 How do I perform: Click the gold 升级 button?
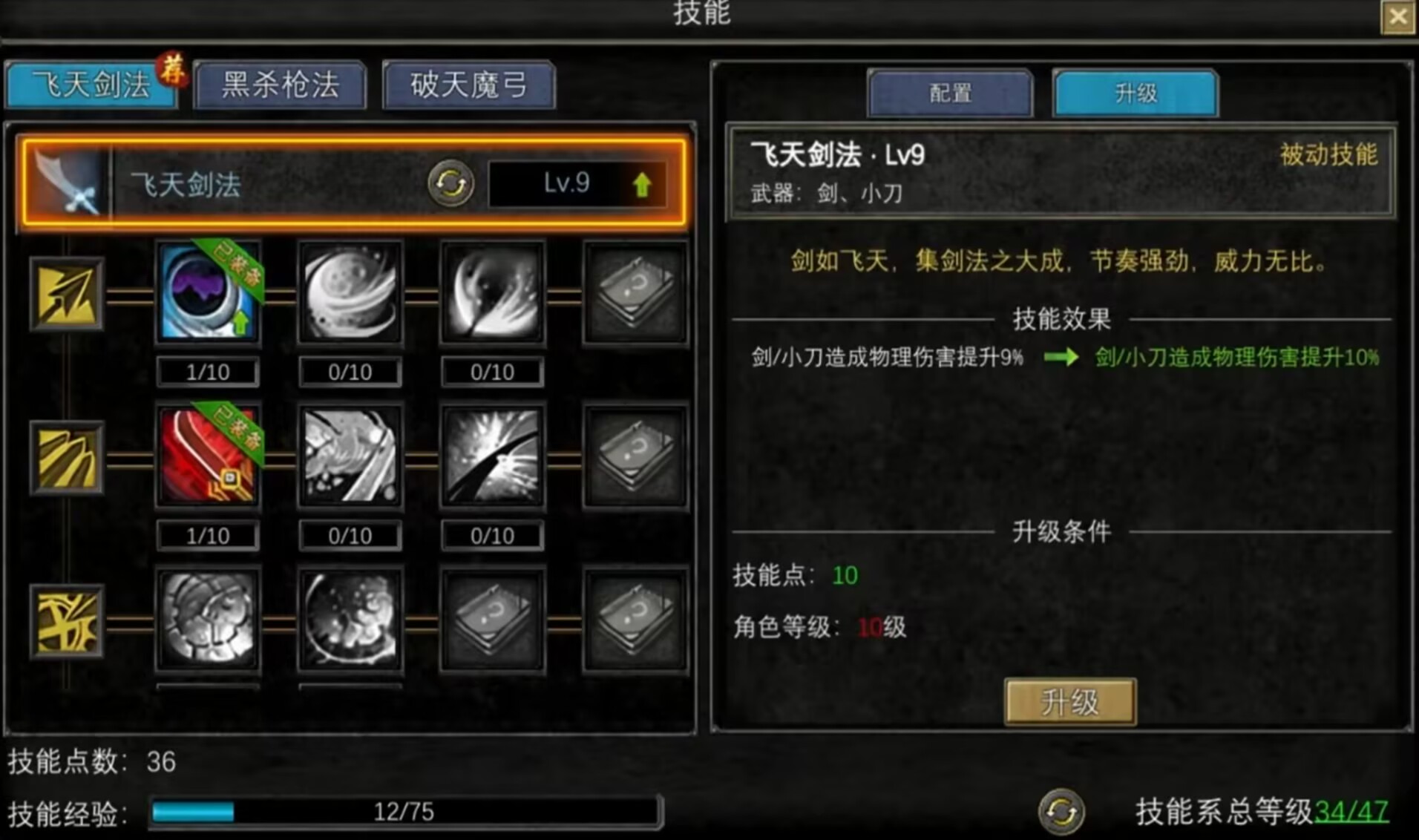pos(1069,701)
